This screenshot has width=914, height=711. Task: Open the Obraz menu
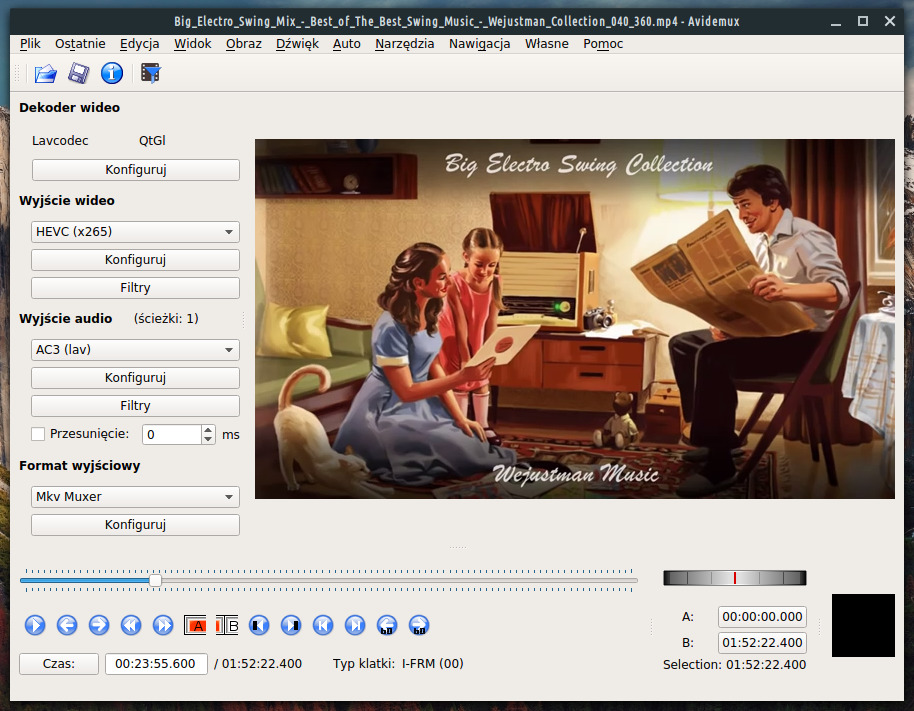click(x=244, y=44)
